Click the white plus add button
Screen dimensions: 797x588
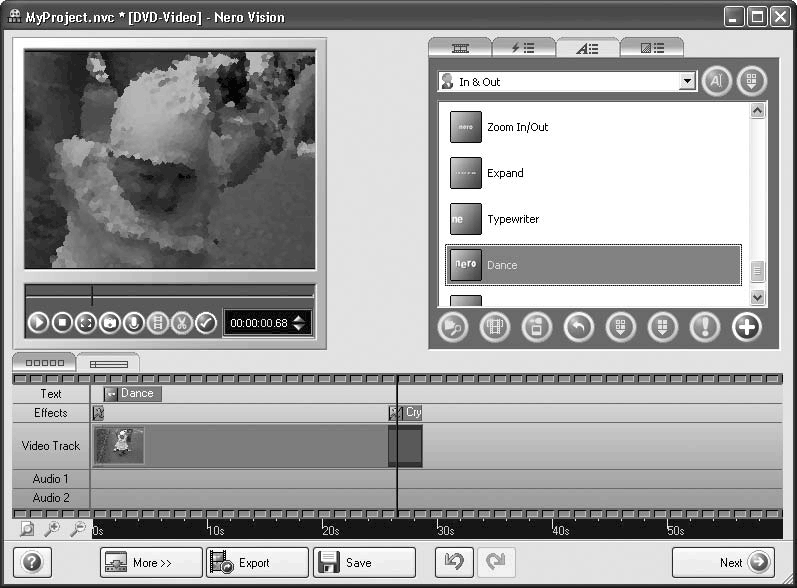[x=746, y=327]
